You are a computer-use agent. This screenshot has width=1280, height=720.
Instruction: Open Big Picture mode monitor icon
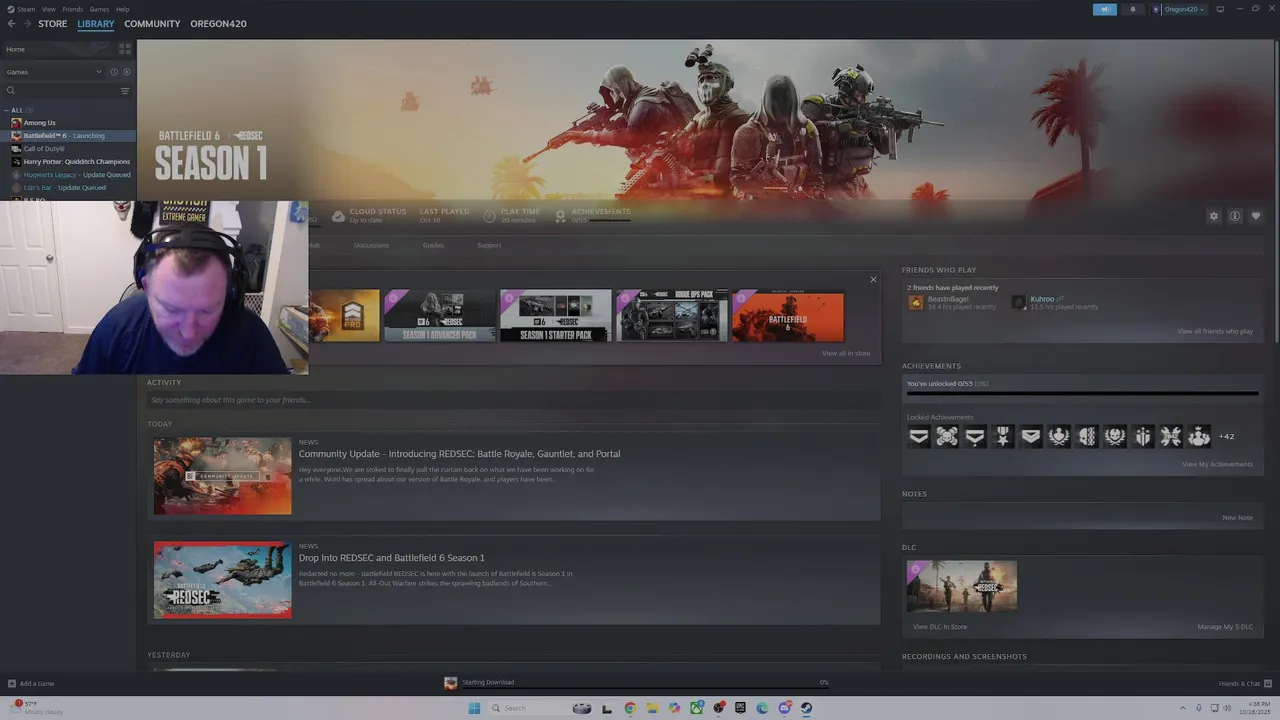coord(1220,9)
